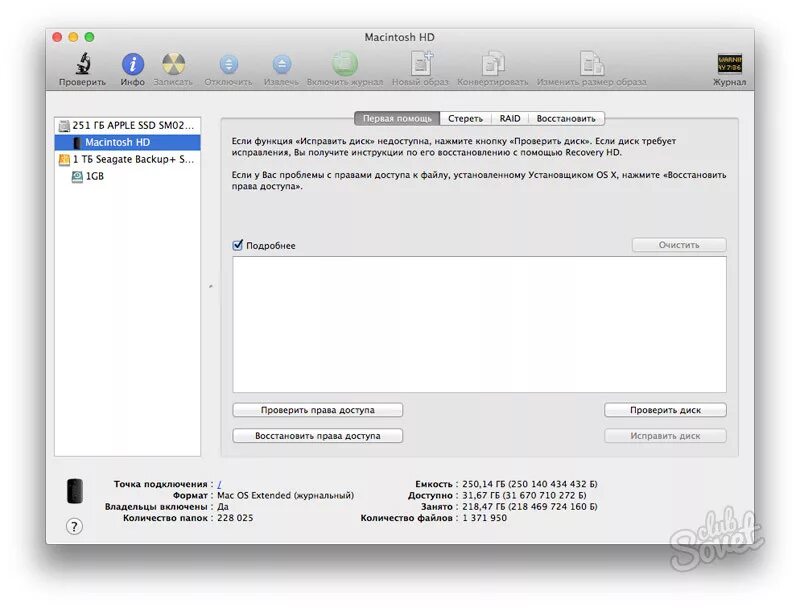Click the green zoom window button
This screenshot has height=608, width=800.
(89, 37)
